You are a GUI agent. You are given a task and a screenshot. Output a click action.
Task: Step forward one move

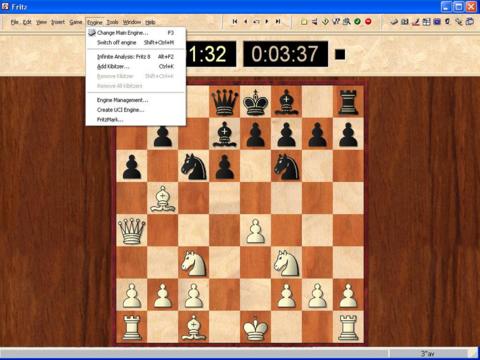[x=267, y=22]
